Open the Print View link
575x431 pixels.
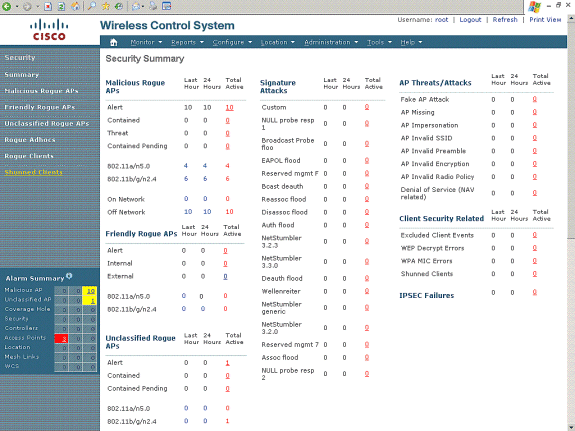545,20
